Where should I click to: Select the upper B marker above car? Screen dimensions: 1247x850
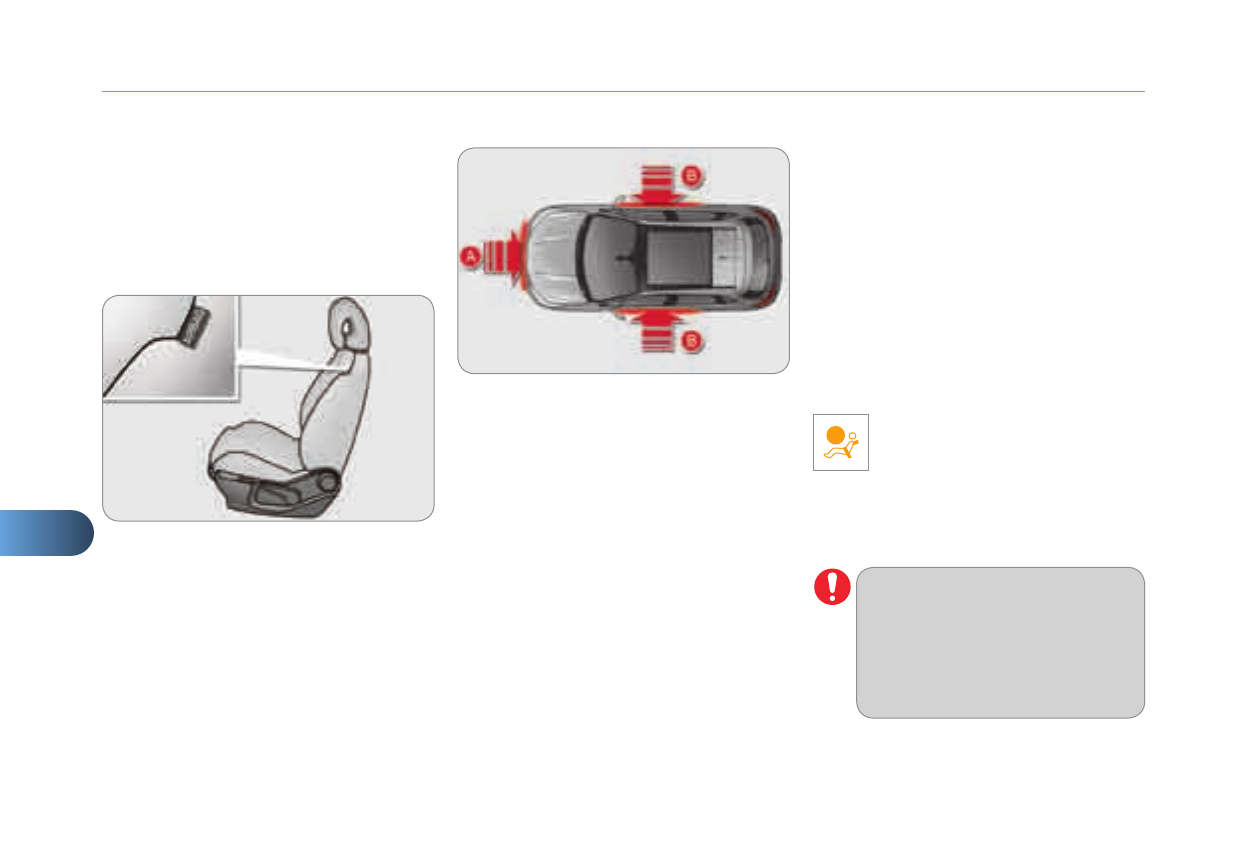point(691,176)
